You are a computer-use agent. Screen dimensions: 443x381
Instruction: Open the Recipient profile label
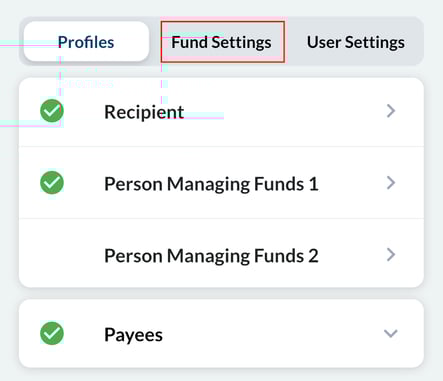point(144,112)
